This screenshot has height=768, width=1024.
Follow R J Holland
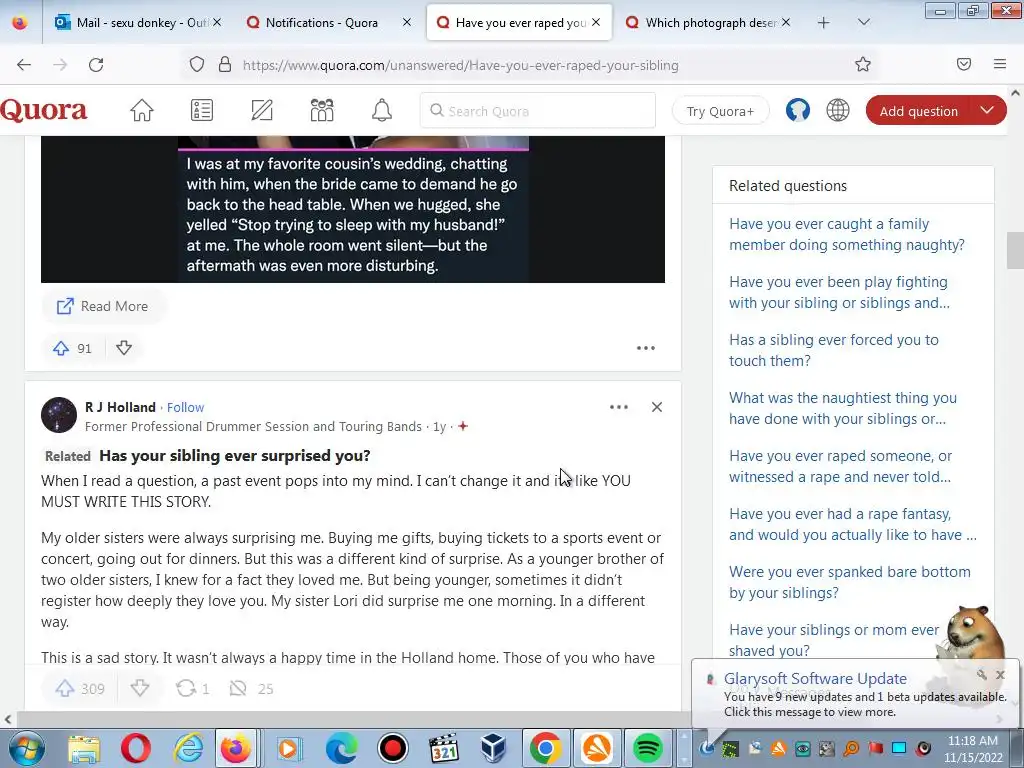(185, 408)
